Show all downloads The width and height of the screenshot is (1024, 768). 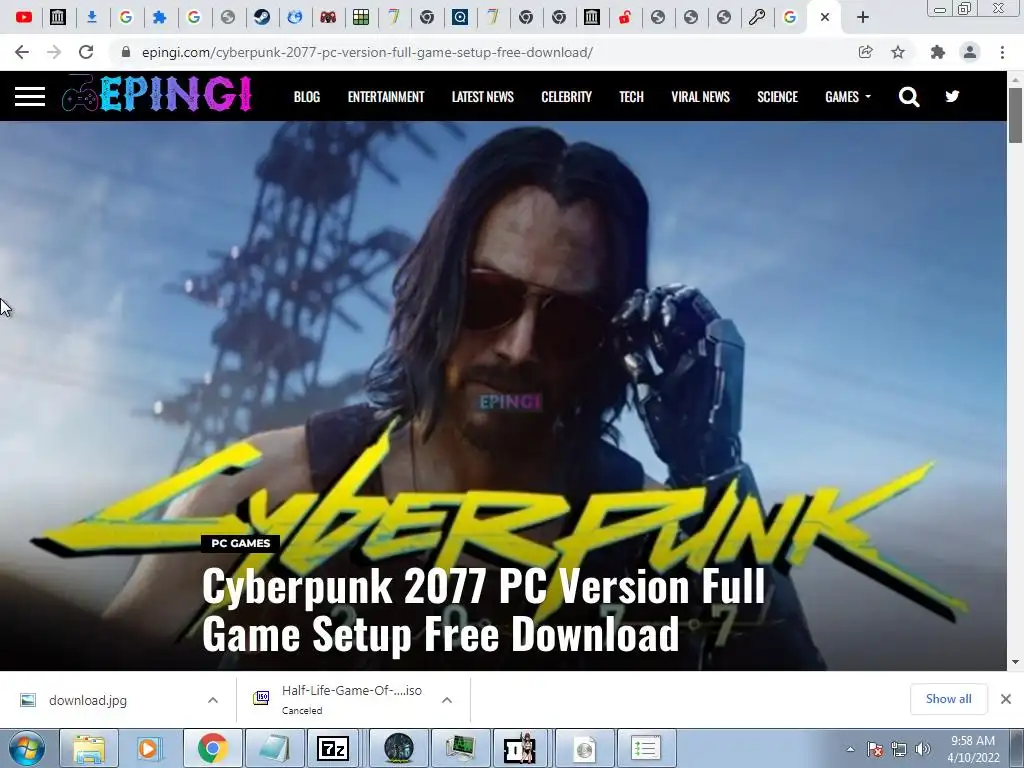tap(948, 699)
